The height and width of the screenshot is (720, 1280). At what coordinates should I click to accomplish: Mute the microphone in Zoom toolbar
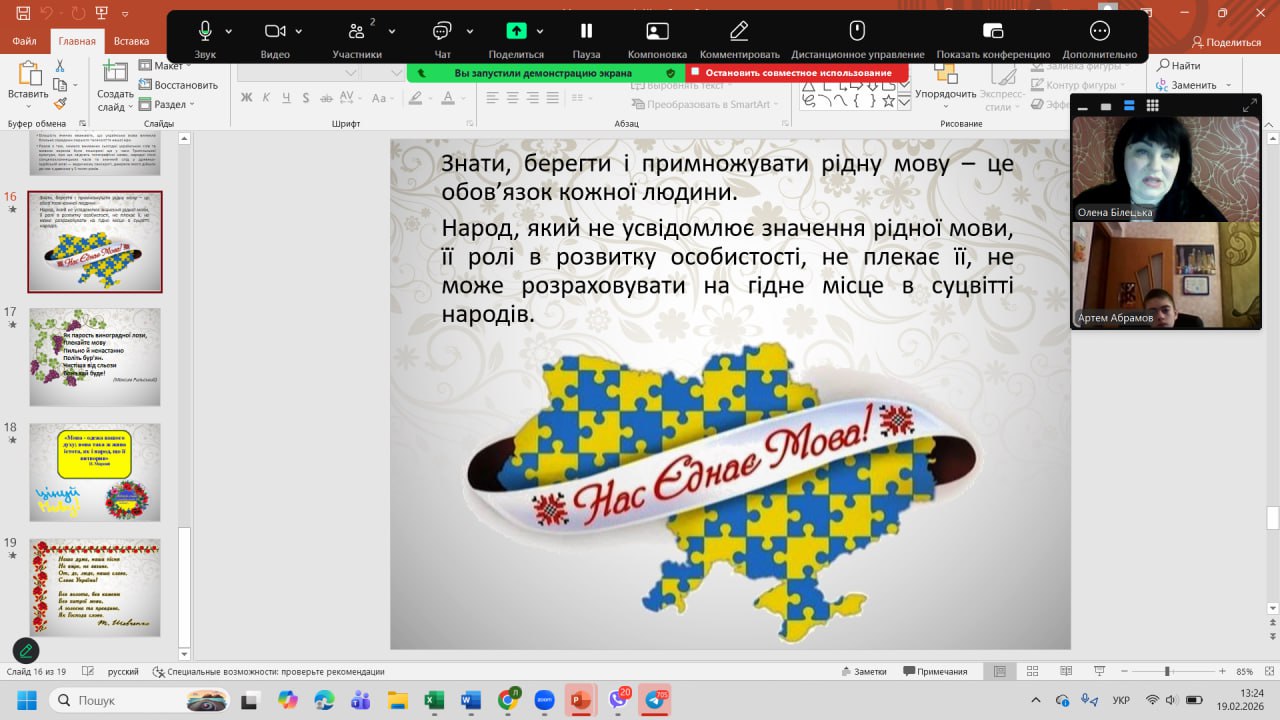[x=205, y=31]
